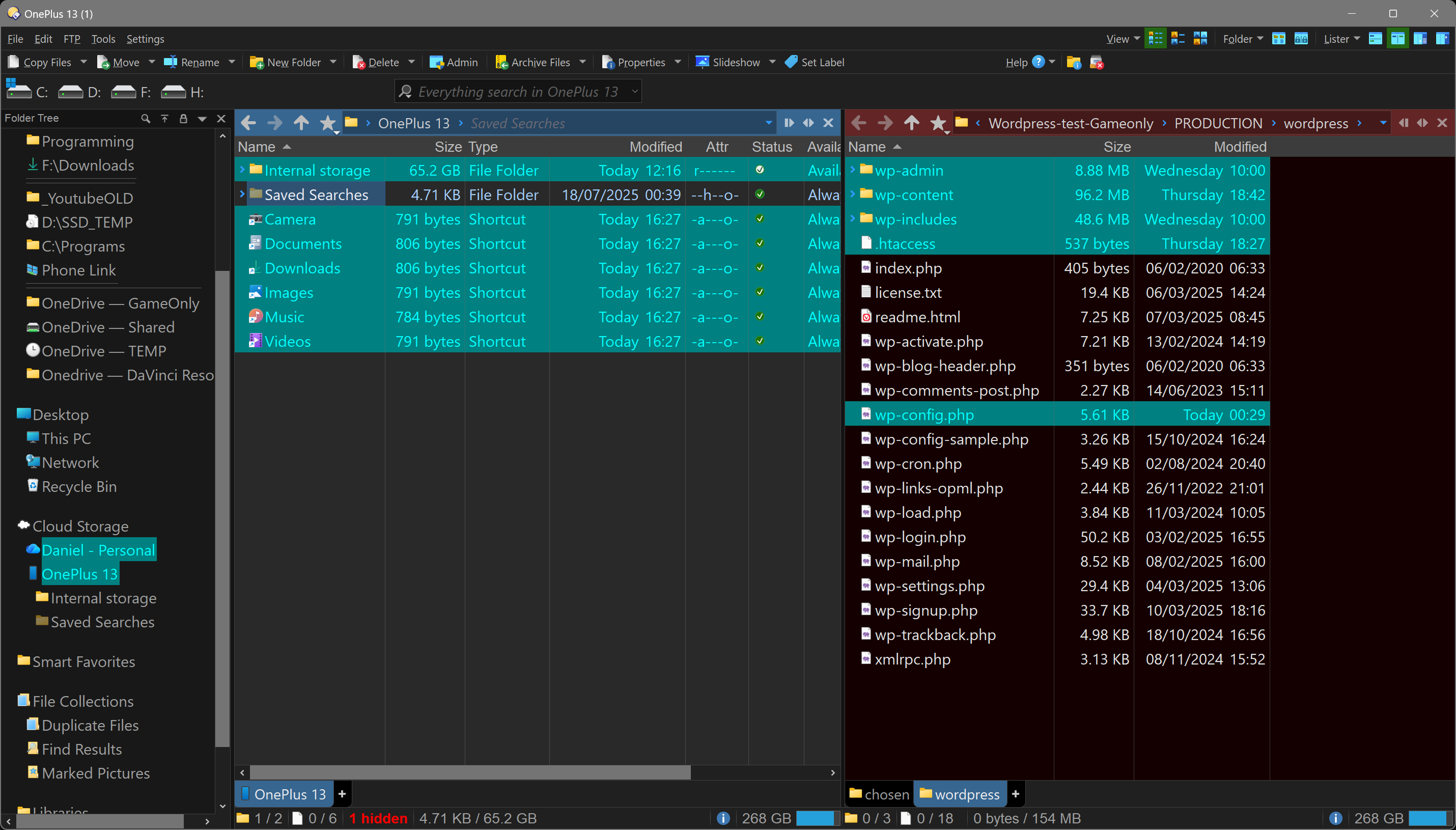This screenshot has height=830, width=1456.
Task: Open Slideshow from the toolbar
Action: pos(729,62)
